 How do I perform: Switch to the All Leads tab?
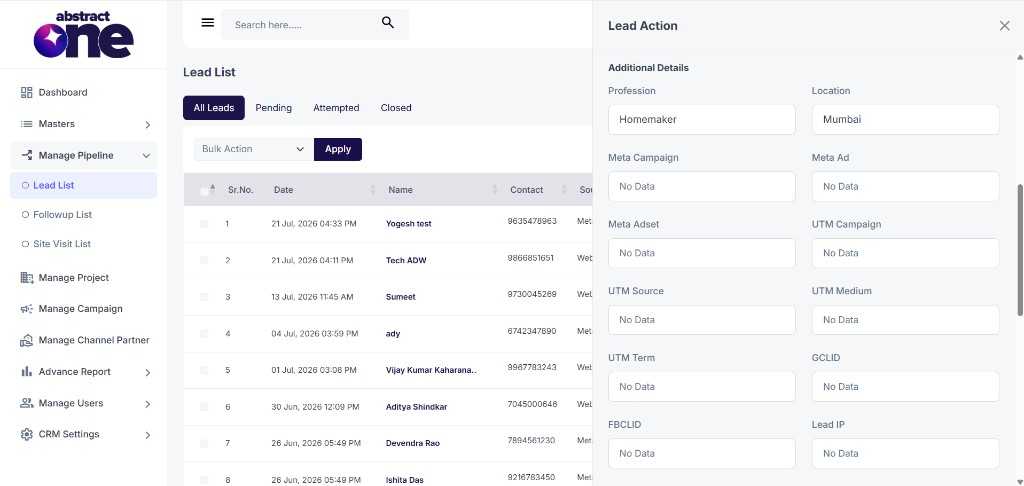coord(214,108)
